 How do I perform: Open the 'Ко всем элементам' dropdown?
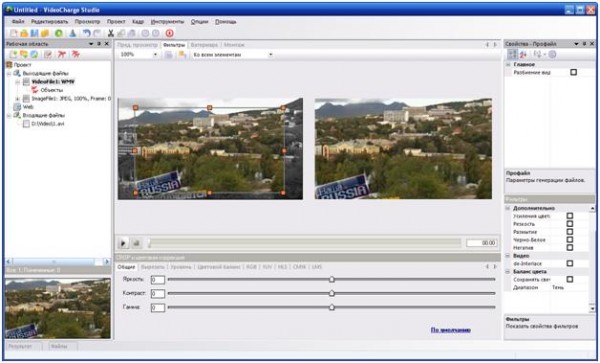click(271, 55)
